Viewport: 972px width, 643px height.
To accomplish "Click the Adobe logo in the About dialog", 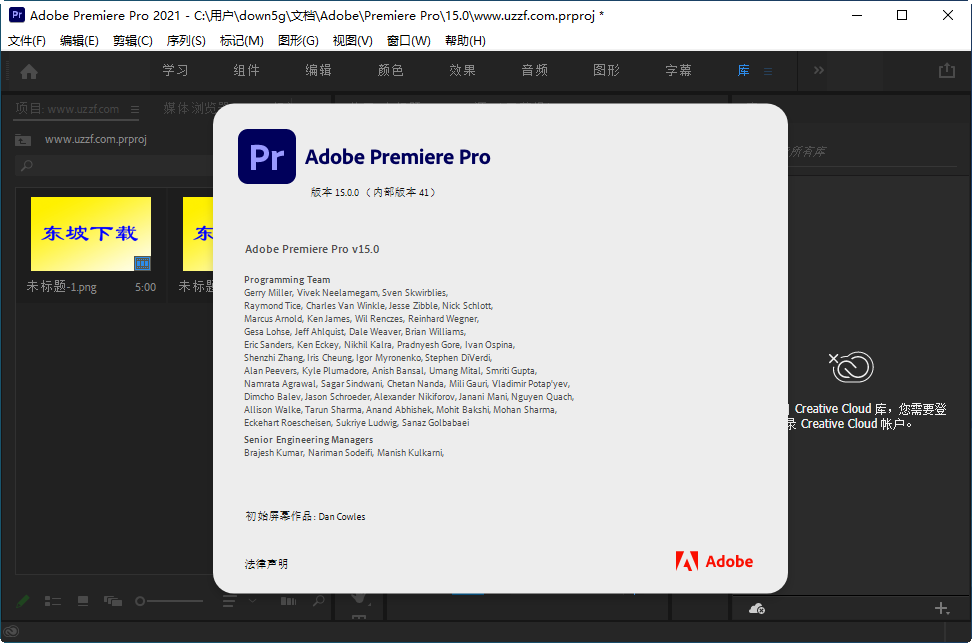I will point(714,561).
